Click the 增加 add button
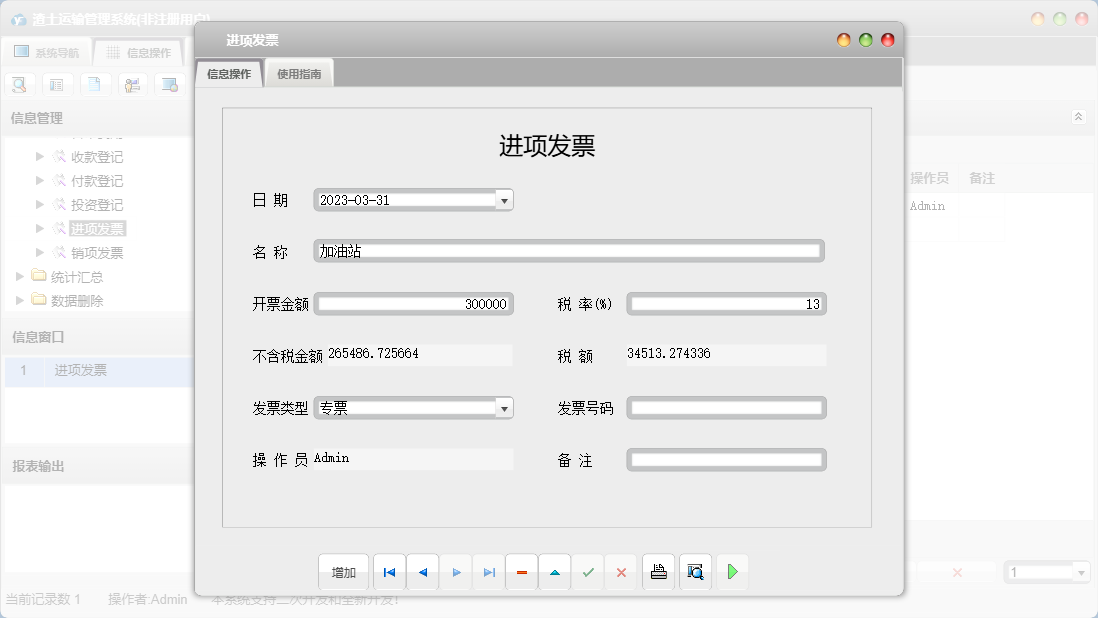1098x618 pixels. coord(343,571)
